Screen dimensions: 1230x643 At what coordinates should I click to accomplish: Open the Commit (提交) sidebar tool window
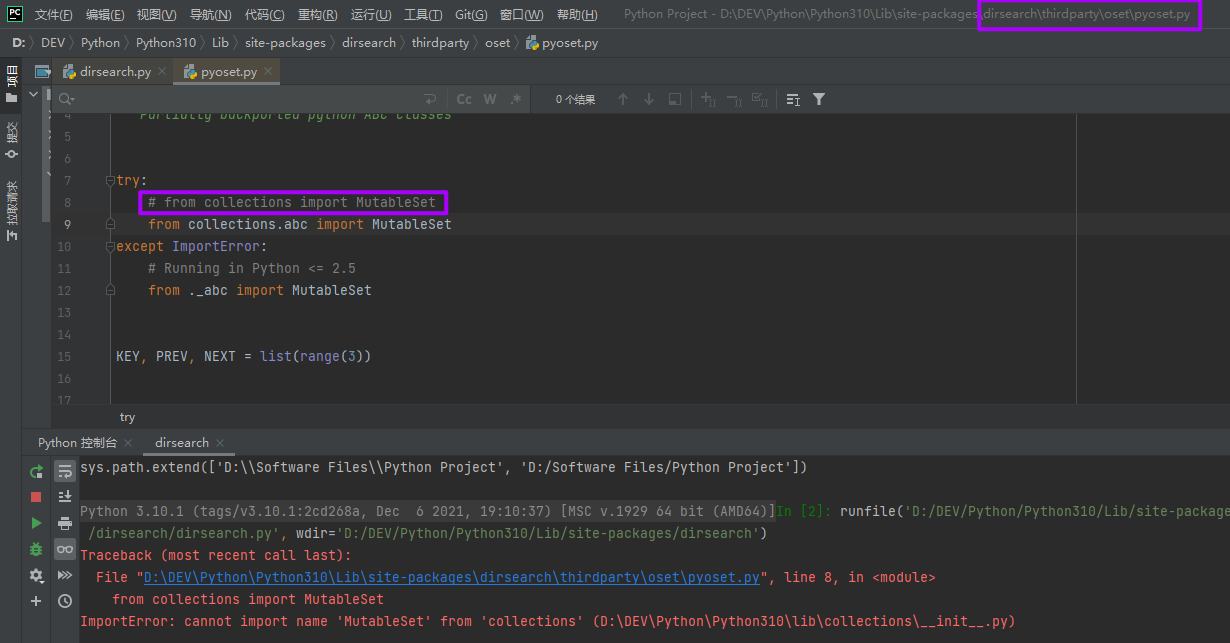pyautogui.click(x=12, y=141)
